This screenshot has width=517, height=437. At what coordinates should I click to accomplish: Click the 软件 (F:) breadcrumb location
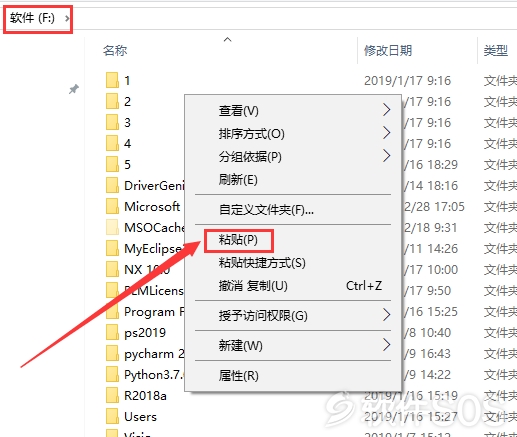(x=32, y=18)
